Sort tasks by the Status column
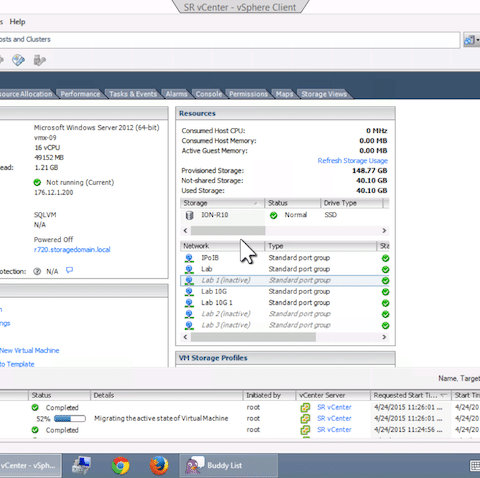The height and width of the screenshot is (478, 480). (59, 395)
